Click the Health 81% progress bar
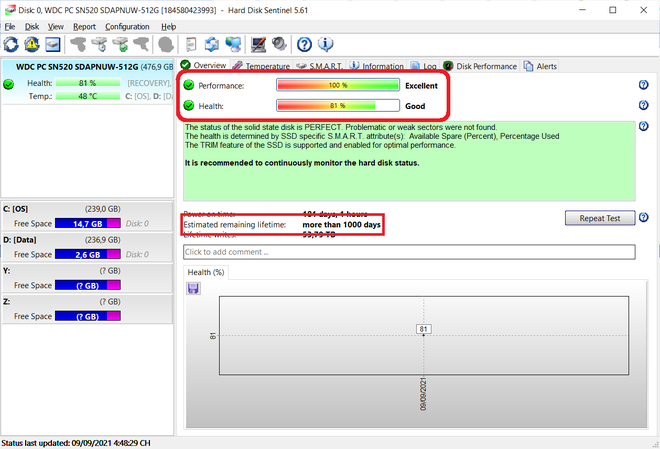 [x=337, y=105]
